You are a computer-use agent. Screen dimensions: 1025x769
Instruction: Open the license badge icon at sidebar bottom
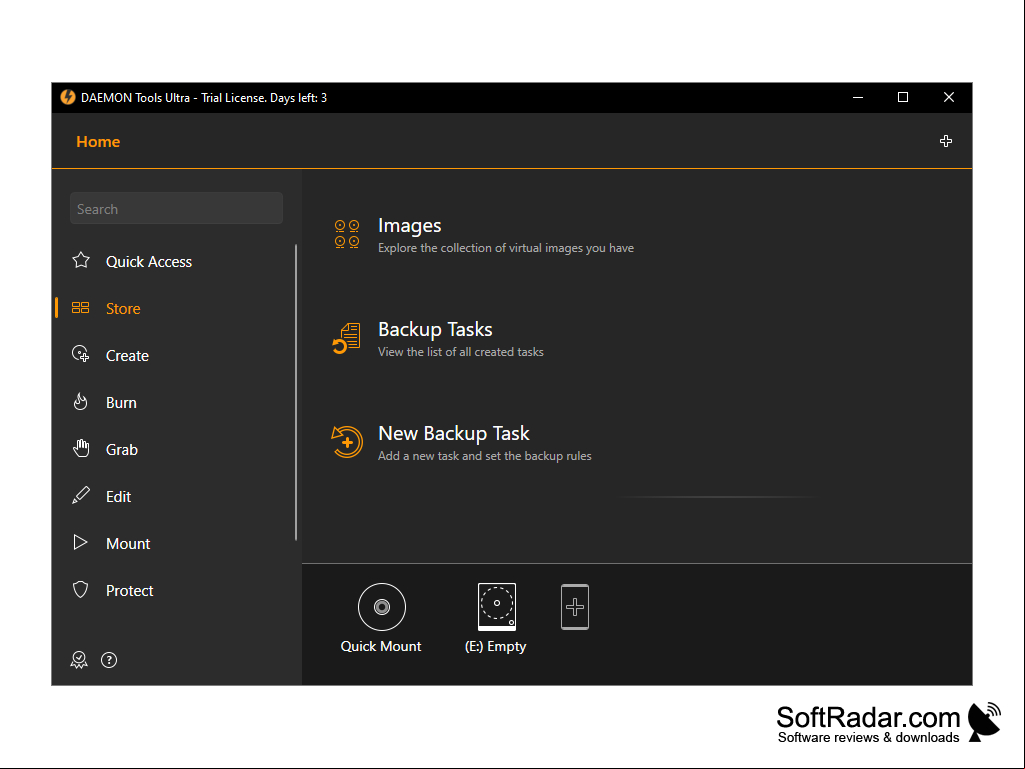tap(79, 660)
